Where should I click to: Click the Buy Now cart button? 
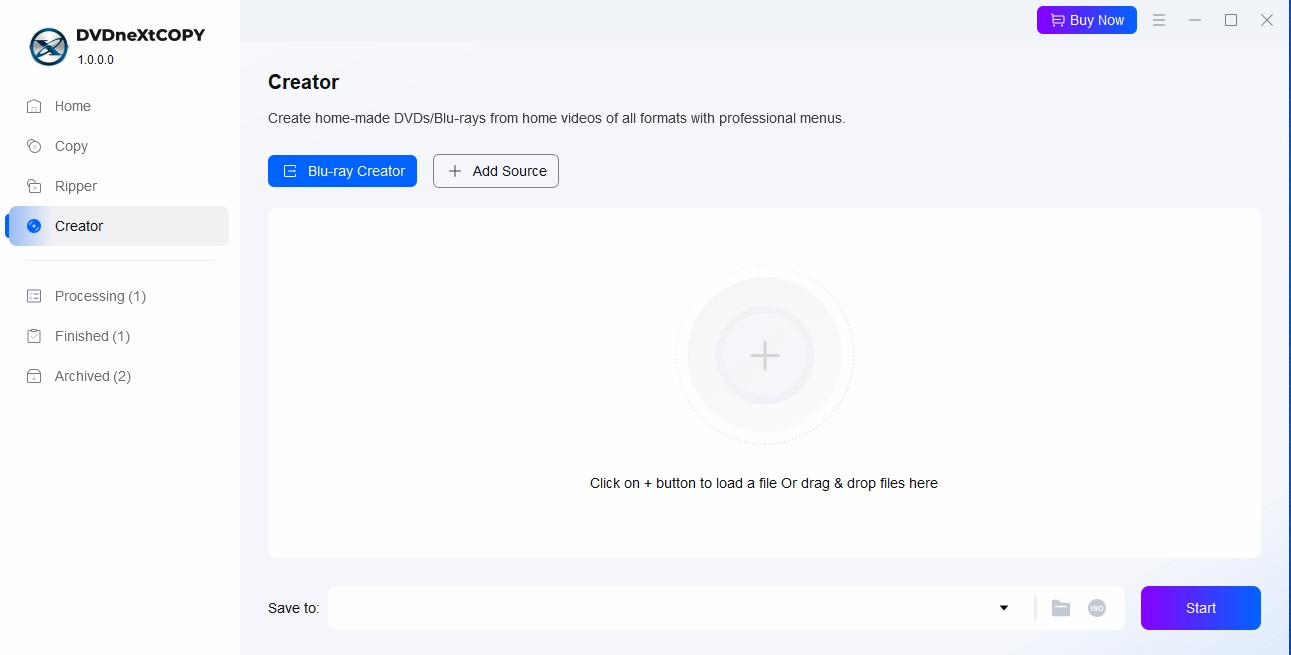coord(1086,20)
